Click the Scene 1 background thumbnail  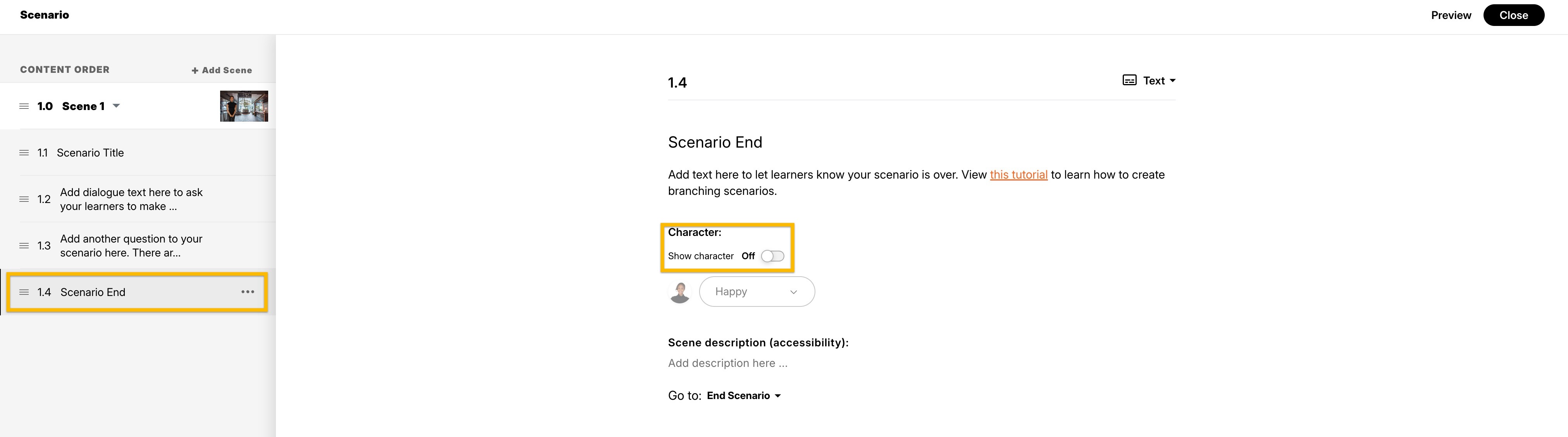tap(243, 107)
